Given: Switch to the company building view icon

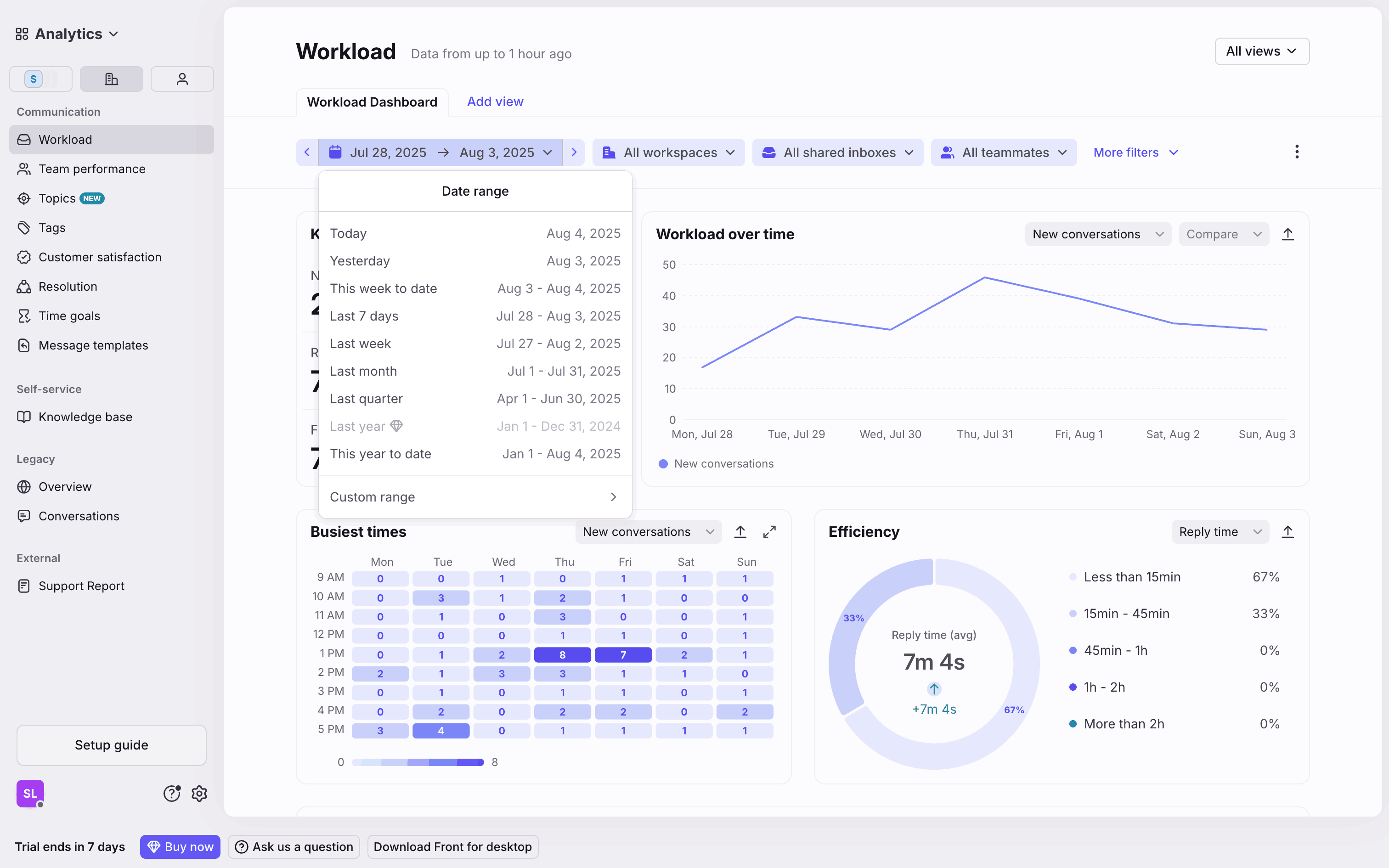Looking at the screenshot, I should 111,79.
